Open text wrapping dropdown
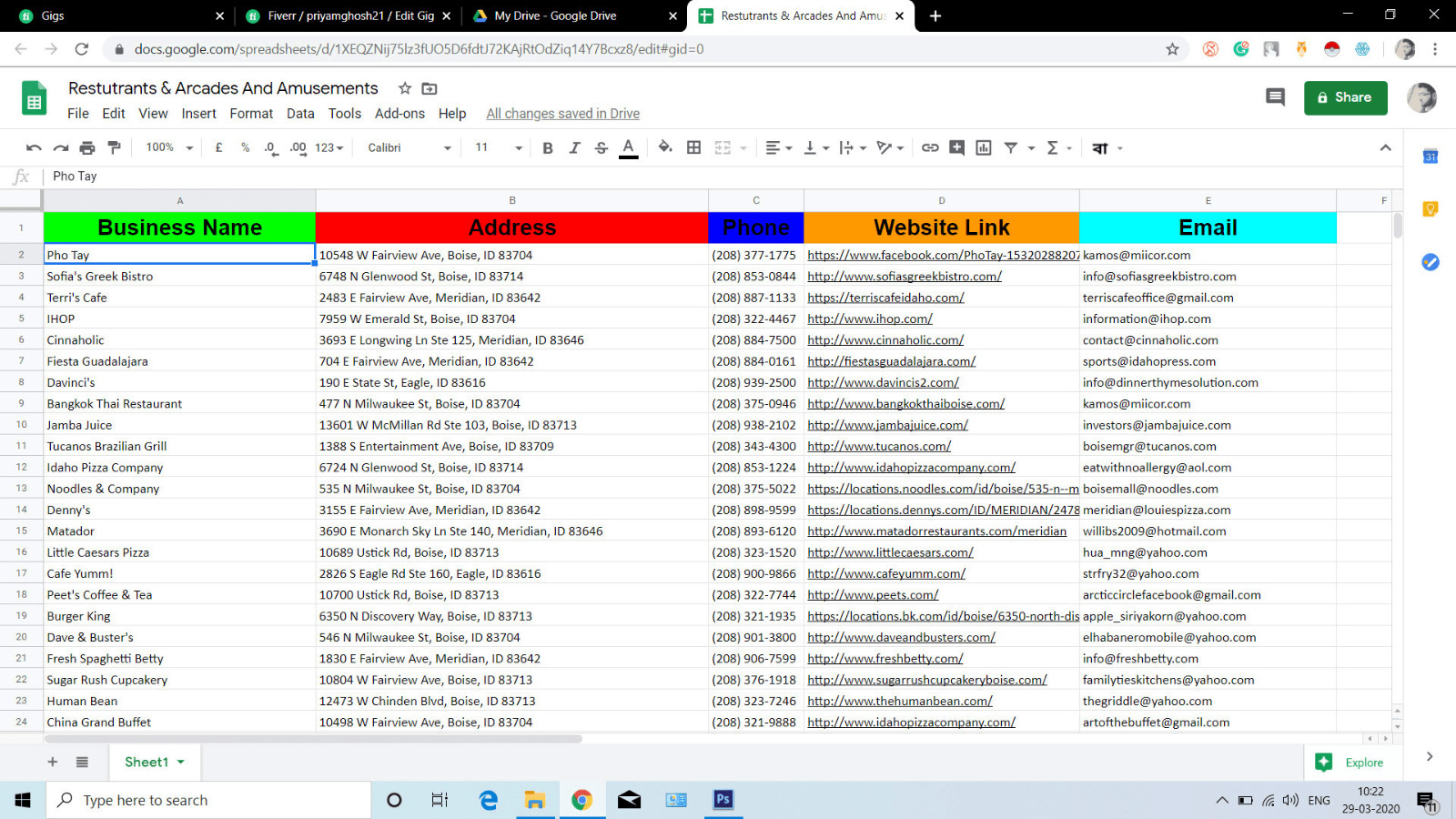 [x=853, y=147]
